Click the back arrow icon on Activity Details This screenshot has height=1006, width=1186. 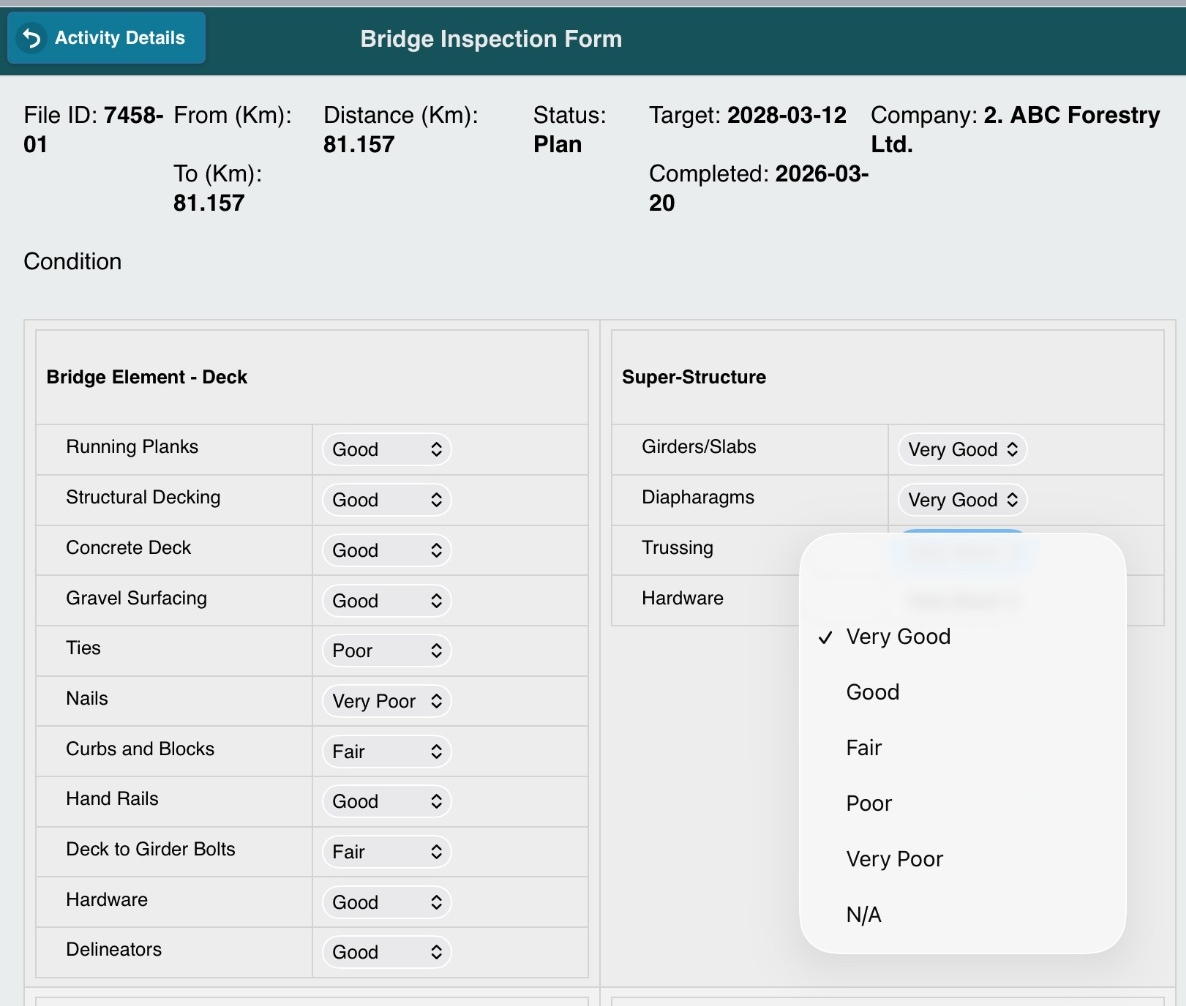coord(32,38)
